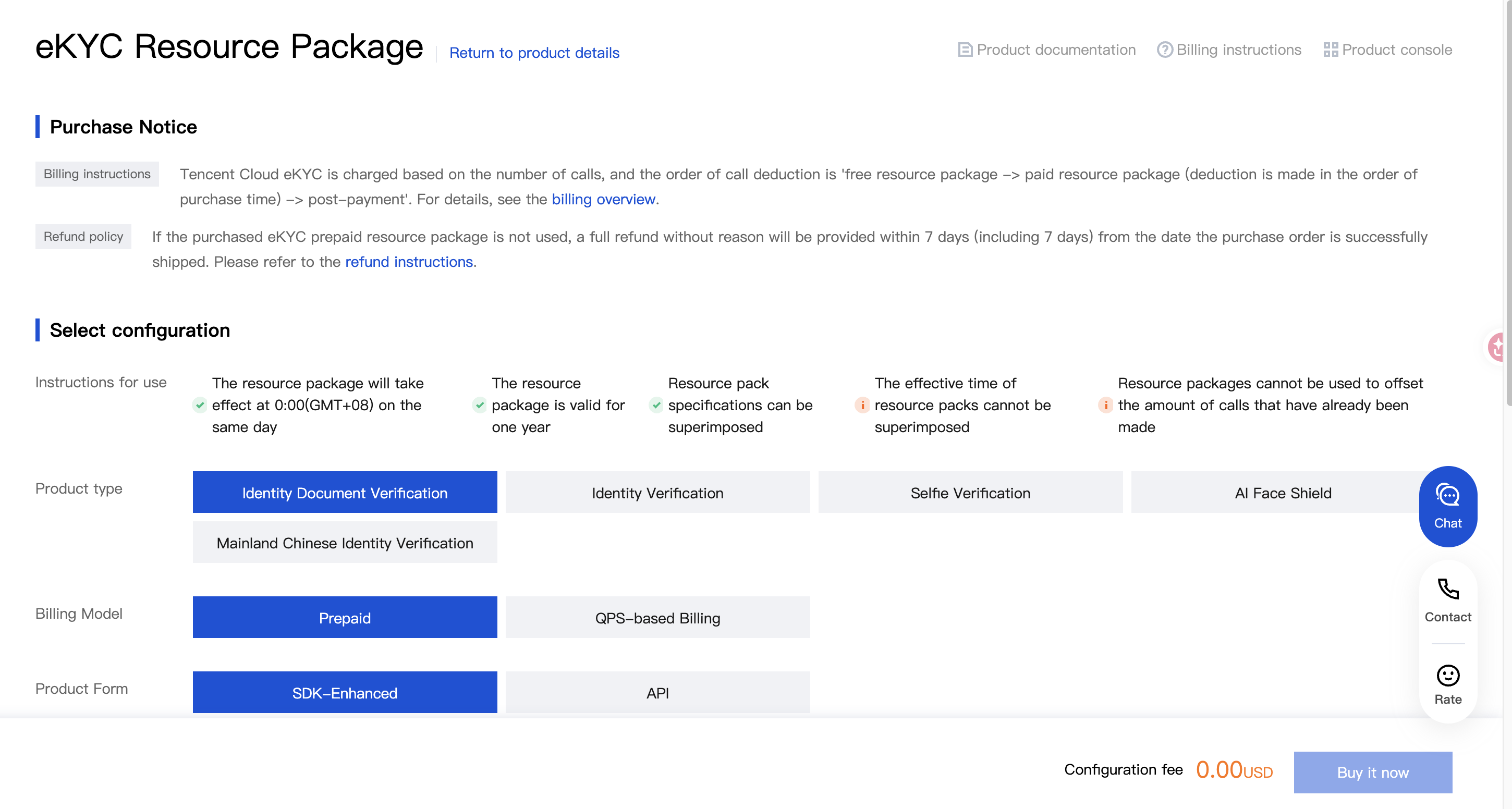This screenshot has width=1512, height=809.
Task: Select the API product form
Action: [x=657, y=692]
